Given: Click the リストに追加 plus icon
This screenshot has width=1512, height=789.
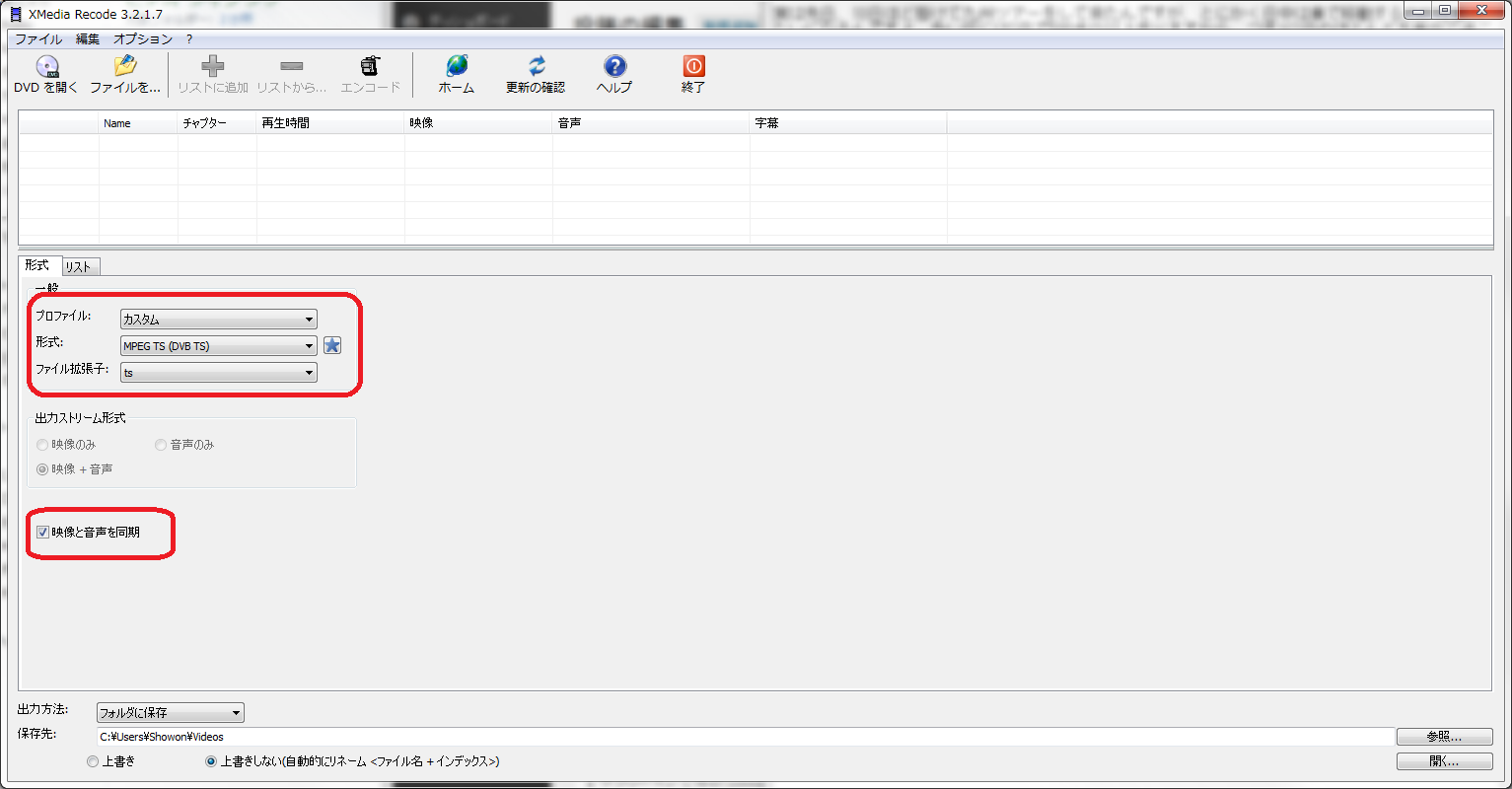Looking at the screenshot, I should pyautogui.click(x=212, y=66).
